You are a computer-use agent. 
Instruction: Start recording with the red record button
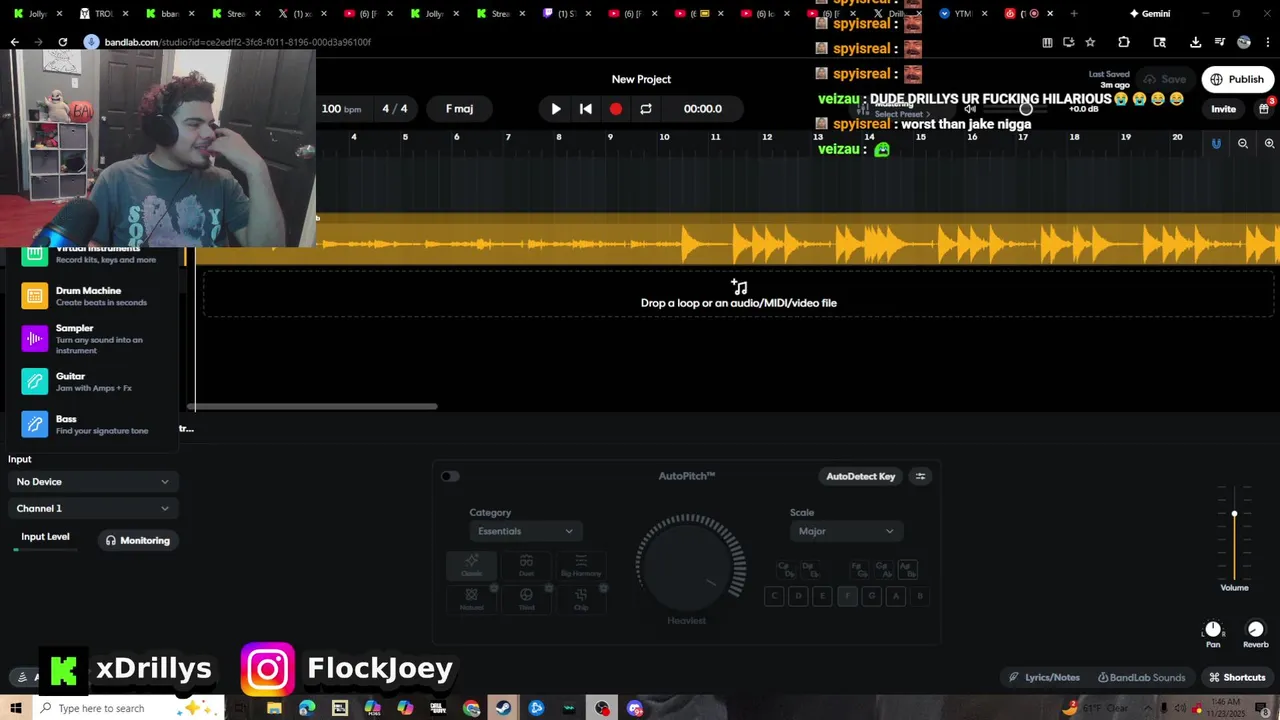coord(616,109)
